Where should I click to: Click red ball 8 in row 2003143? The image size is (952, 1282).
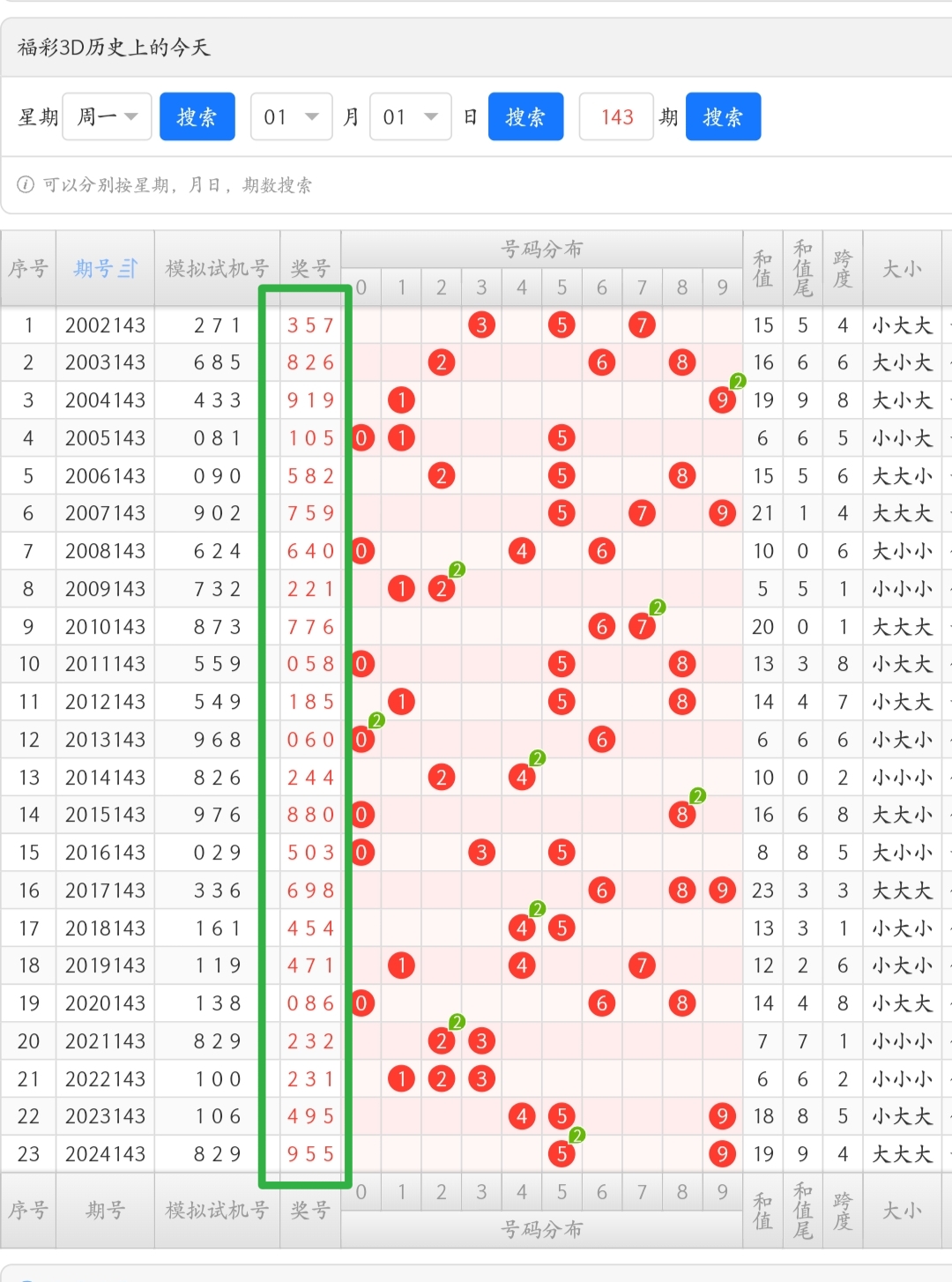coord(682,362)
